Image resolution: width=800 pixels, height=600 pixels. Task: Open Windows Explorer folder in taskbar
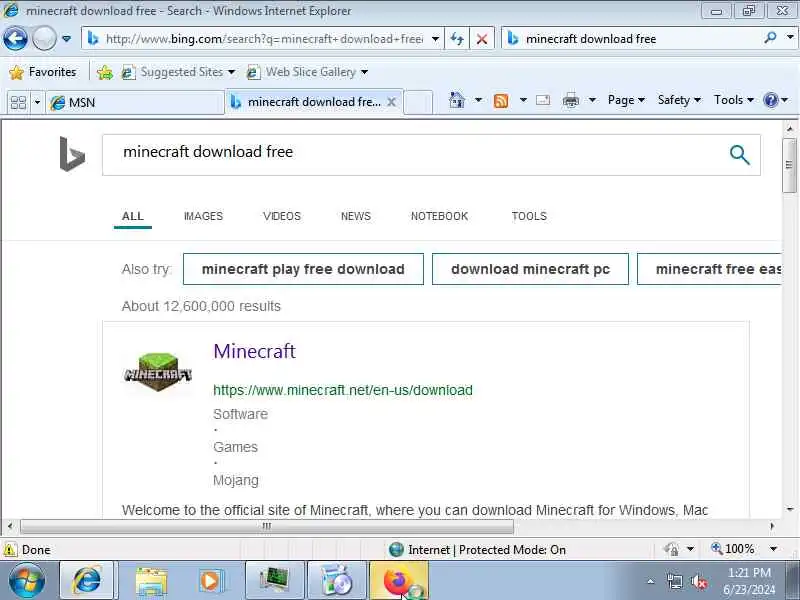(151, 581)
